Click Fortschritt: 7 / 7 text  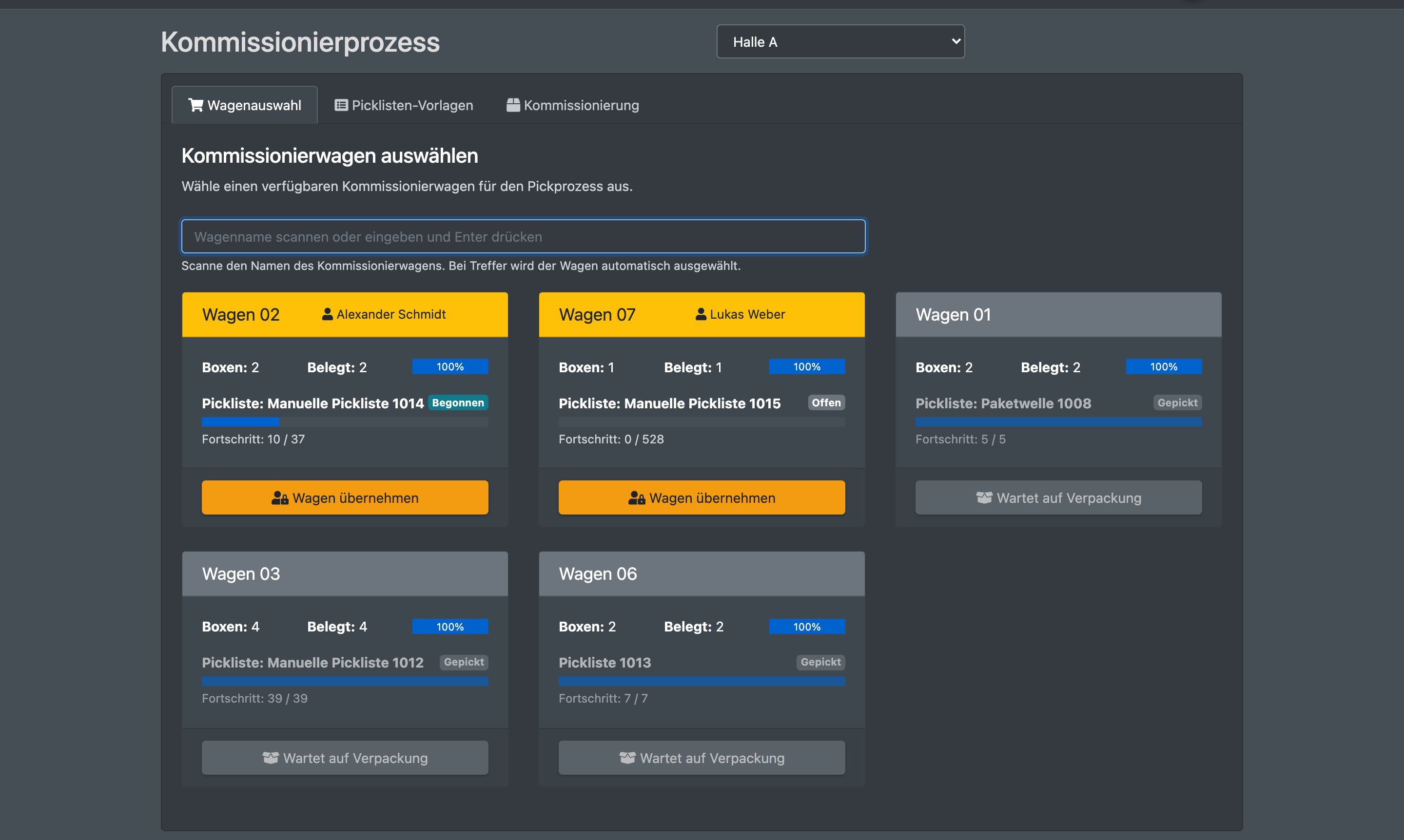pos(603,699)
